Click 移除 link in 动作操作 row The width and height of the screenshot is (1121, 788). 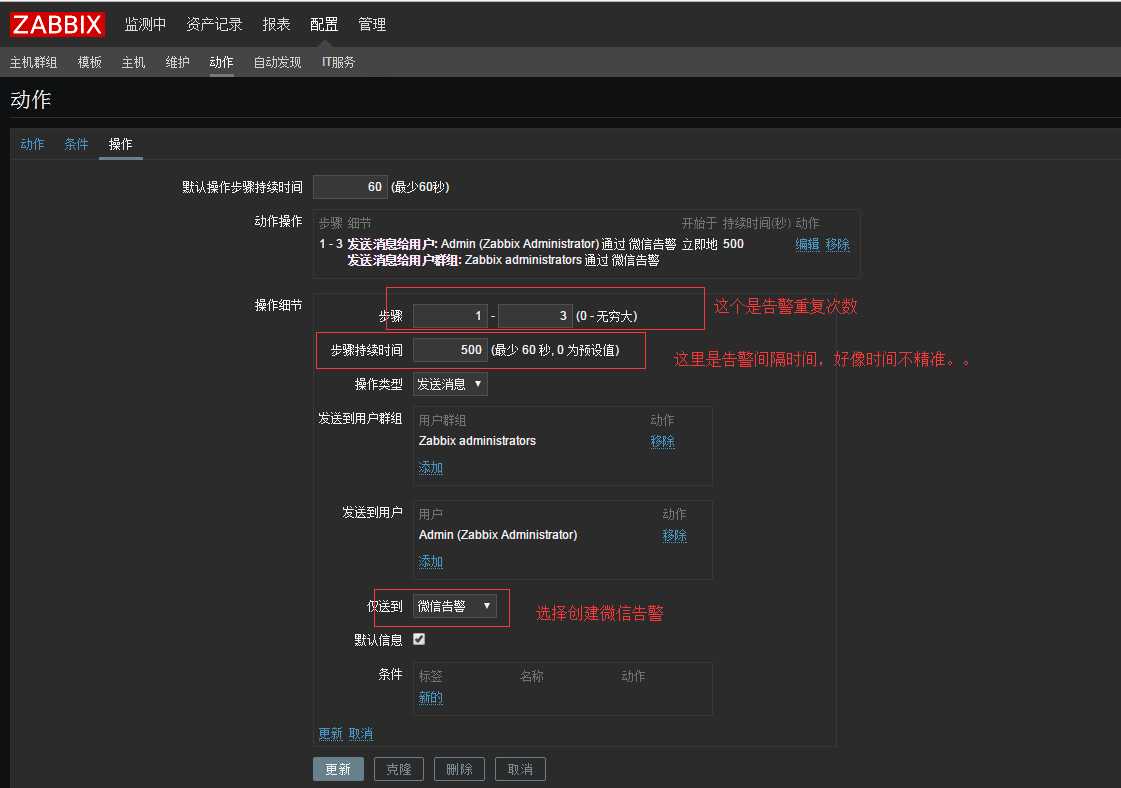(837, 244)
